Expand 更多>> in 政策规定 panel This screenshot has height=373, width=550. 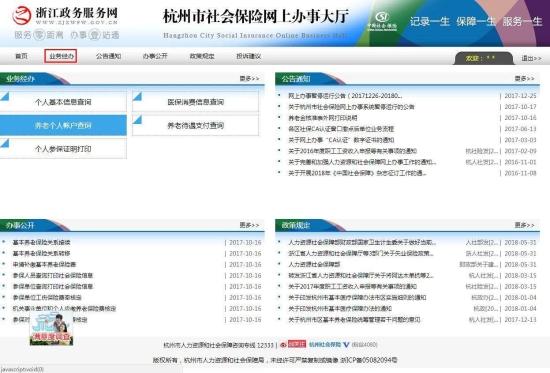[524, 225]
